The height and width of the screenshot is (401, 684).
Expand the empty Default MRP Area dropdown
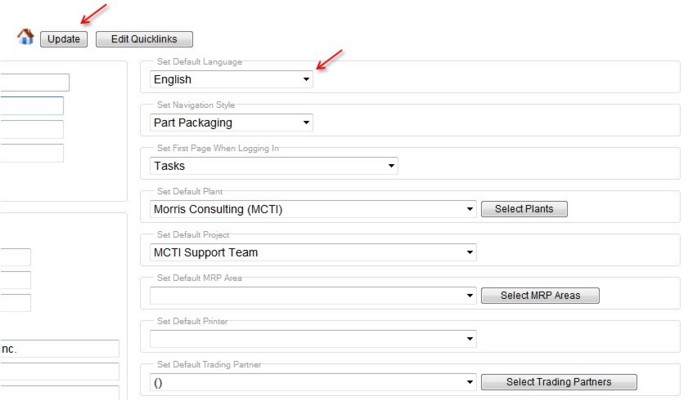point(313,295)
